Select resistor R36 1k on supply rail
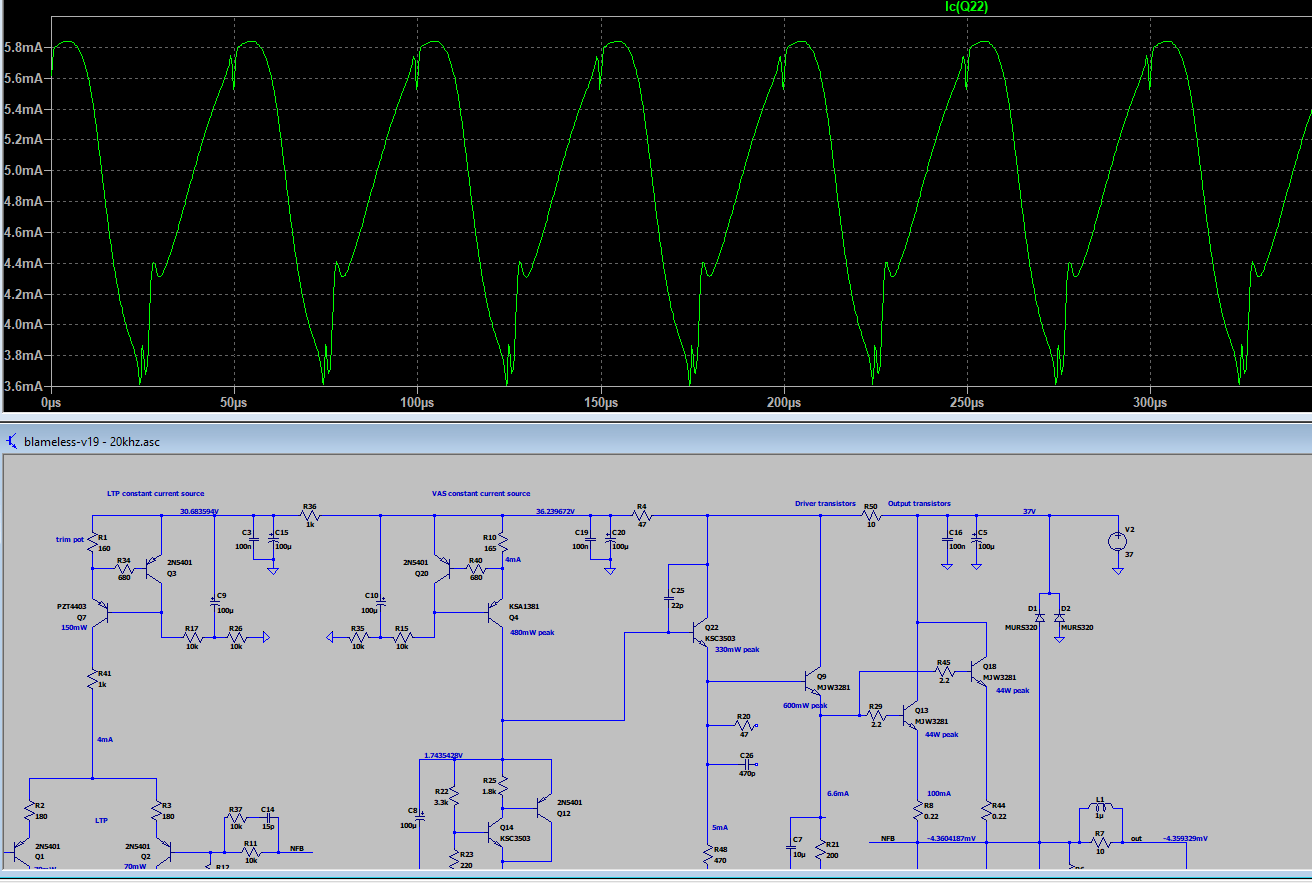 (310, 516)
